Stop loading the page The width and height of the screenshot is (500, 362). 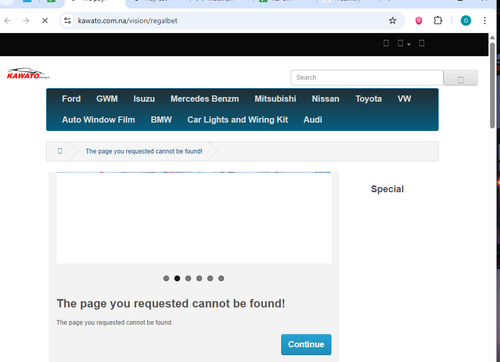click(45, 21)
